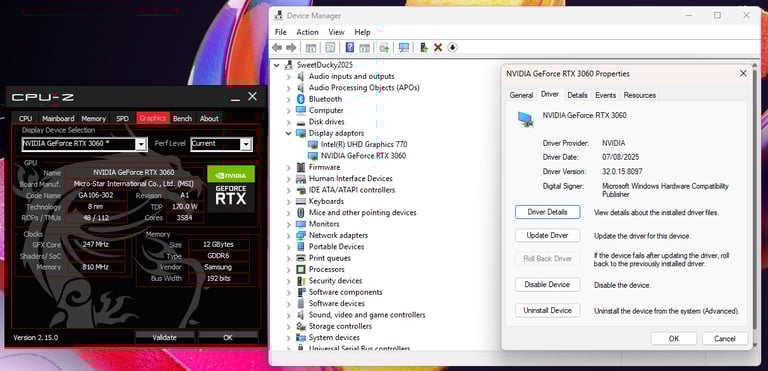
Task: Click the display adapter icon in Properties dialog
Action: 526,120
